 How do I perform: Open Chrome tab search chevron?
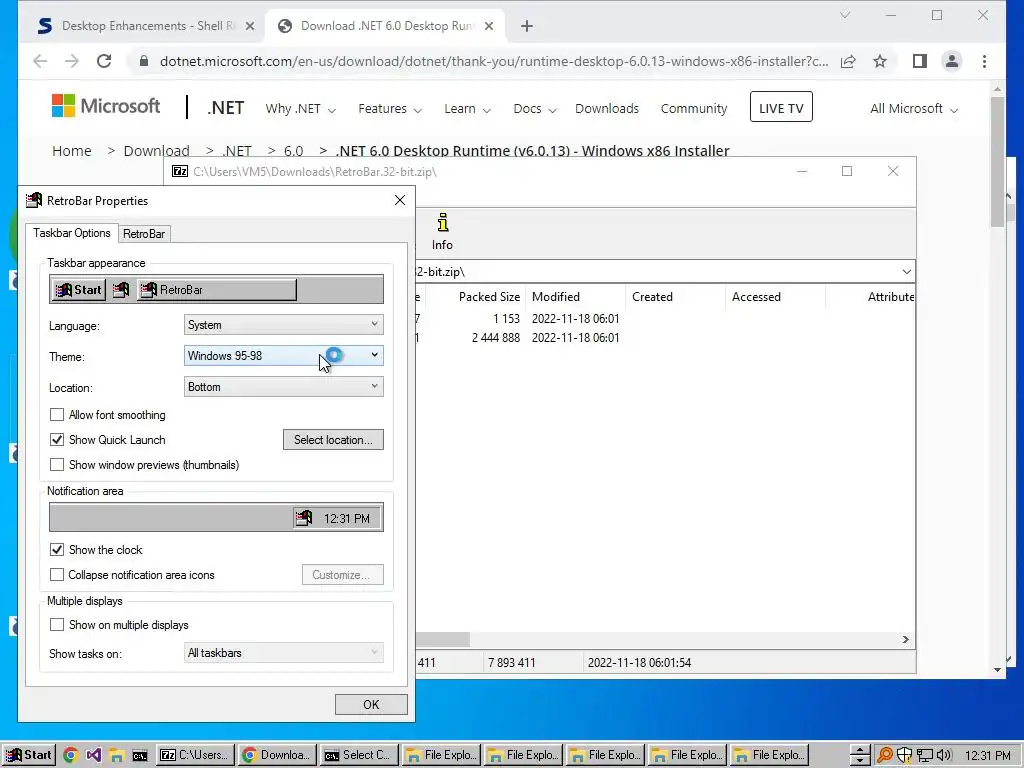click(x=844, y=15)
